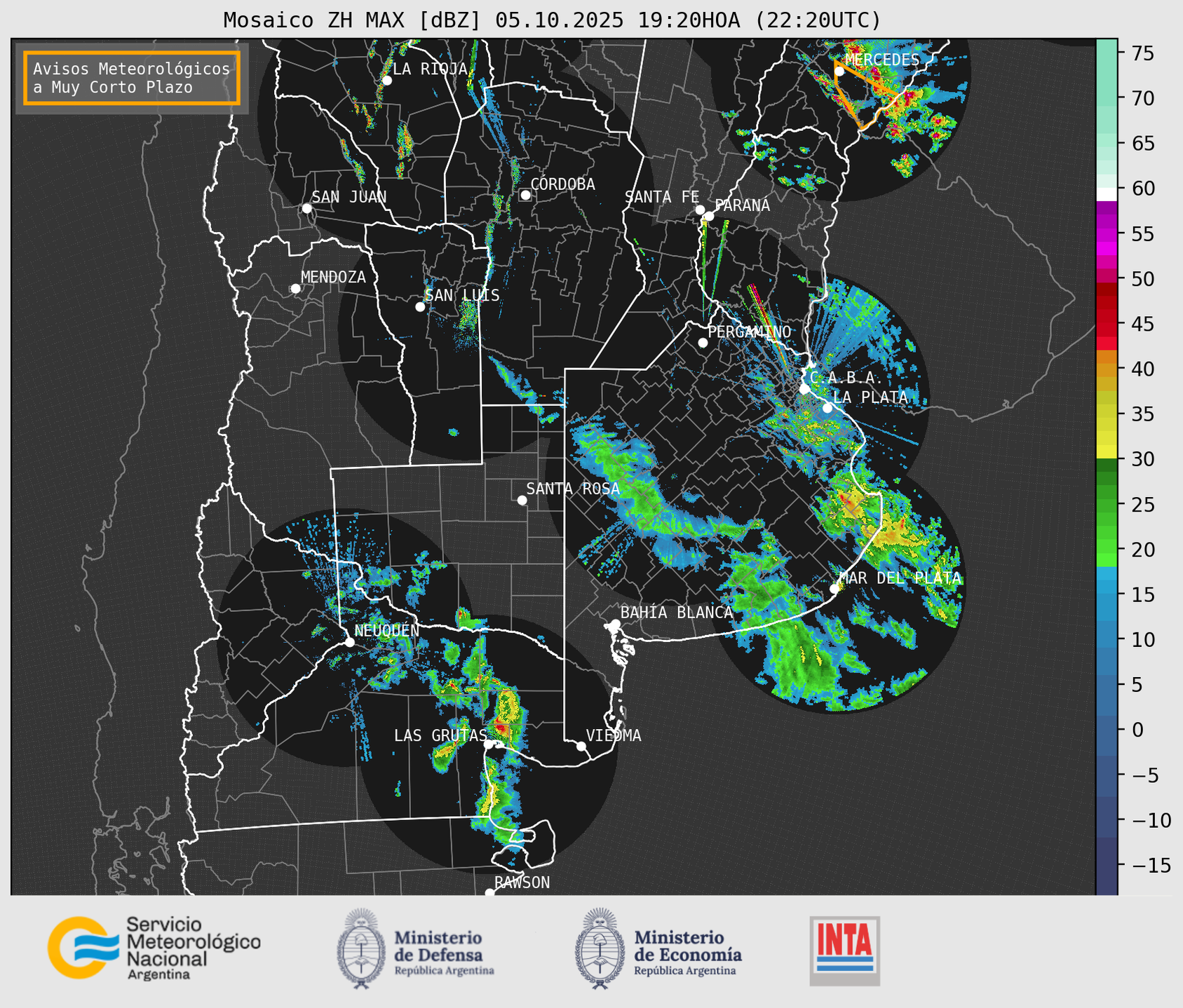Image resolution: width=1183 pixels, height=1008 pixels.
Task: Select the VIEDMA city marker dot
Action: (x=581, y=746)
